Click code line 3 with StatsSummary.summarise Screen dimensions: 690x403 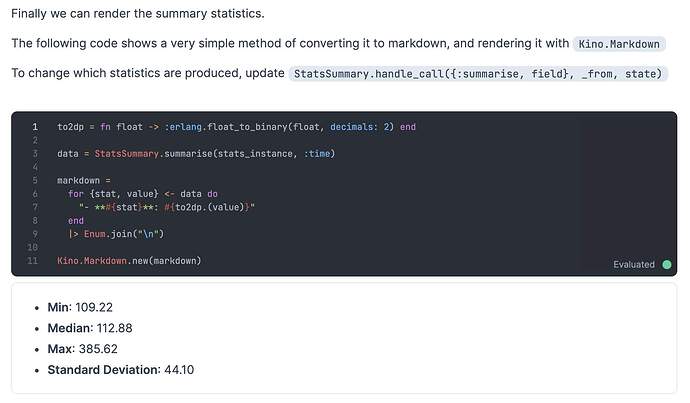tap(196, 154)
